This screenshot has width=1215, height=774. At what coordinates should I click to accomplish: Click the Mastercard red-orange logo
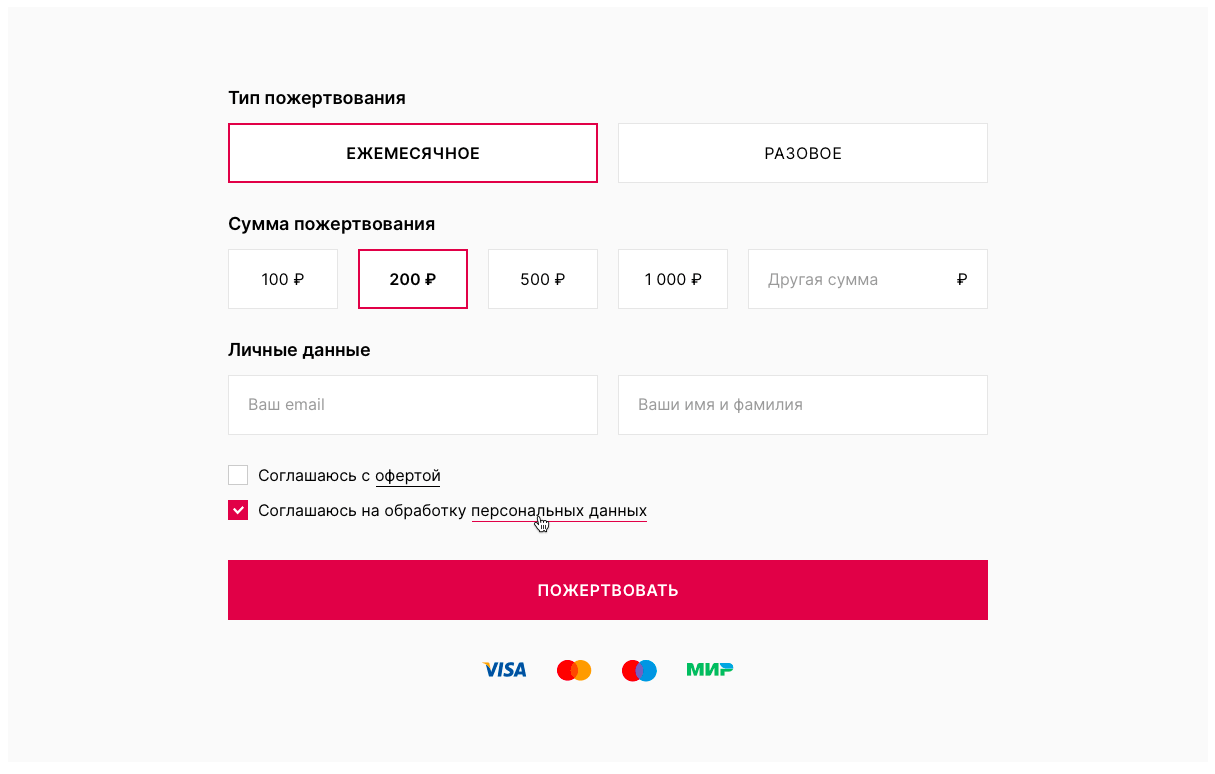(574, 670)
